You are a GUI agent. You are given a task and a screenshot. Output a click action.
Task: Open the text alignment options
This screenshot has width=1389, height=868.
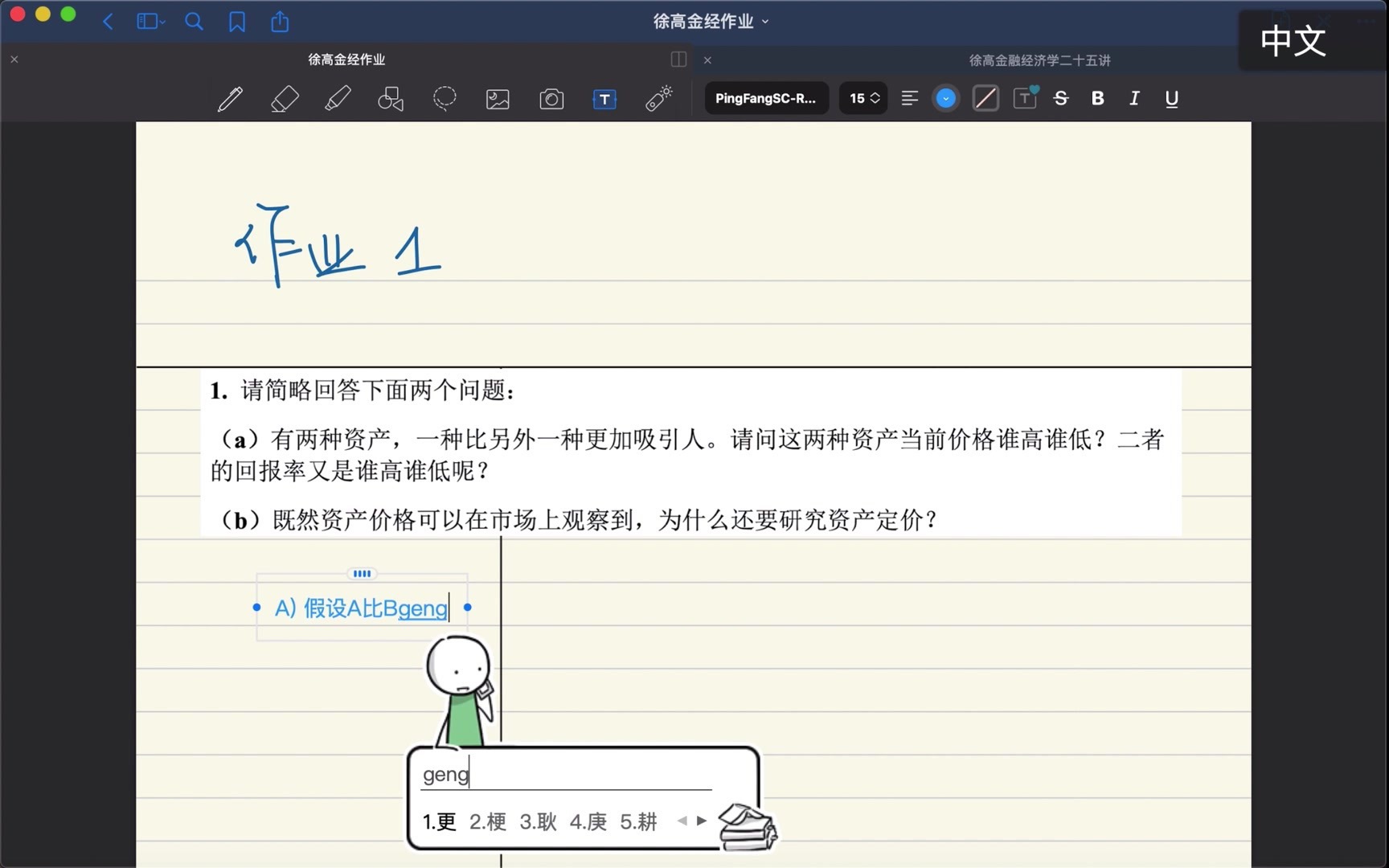click(x=910, y=98)
